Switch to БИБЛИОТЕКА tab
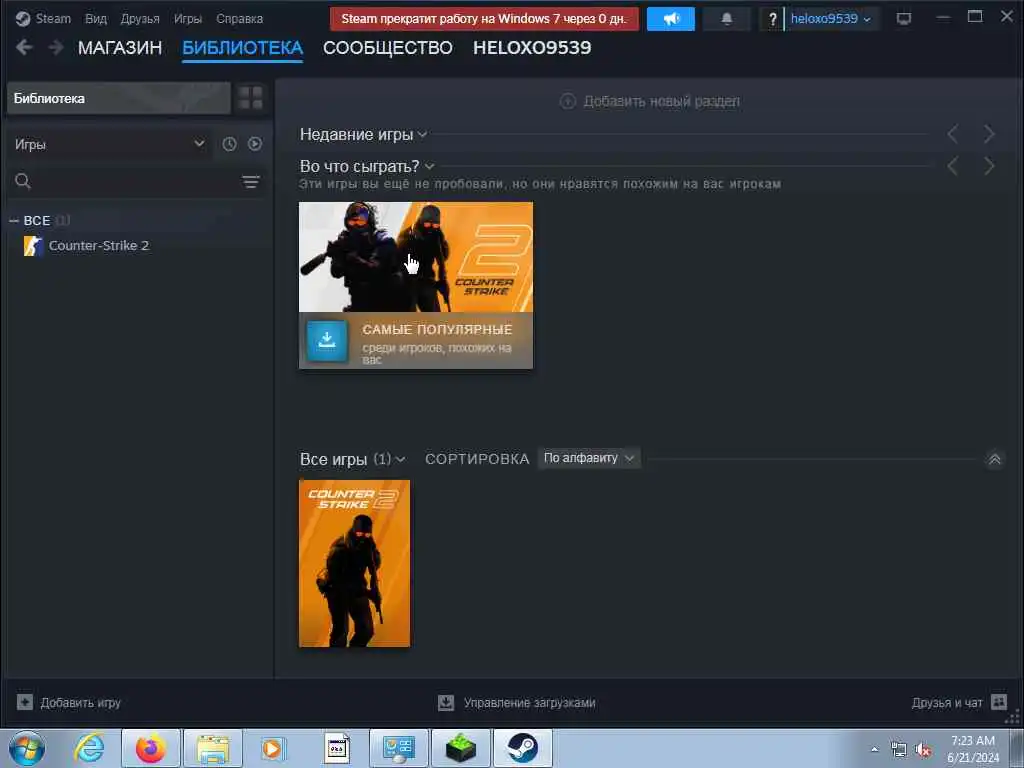Viewport: 1024px width, 768px height. (242, 48)
